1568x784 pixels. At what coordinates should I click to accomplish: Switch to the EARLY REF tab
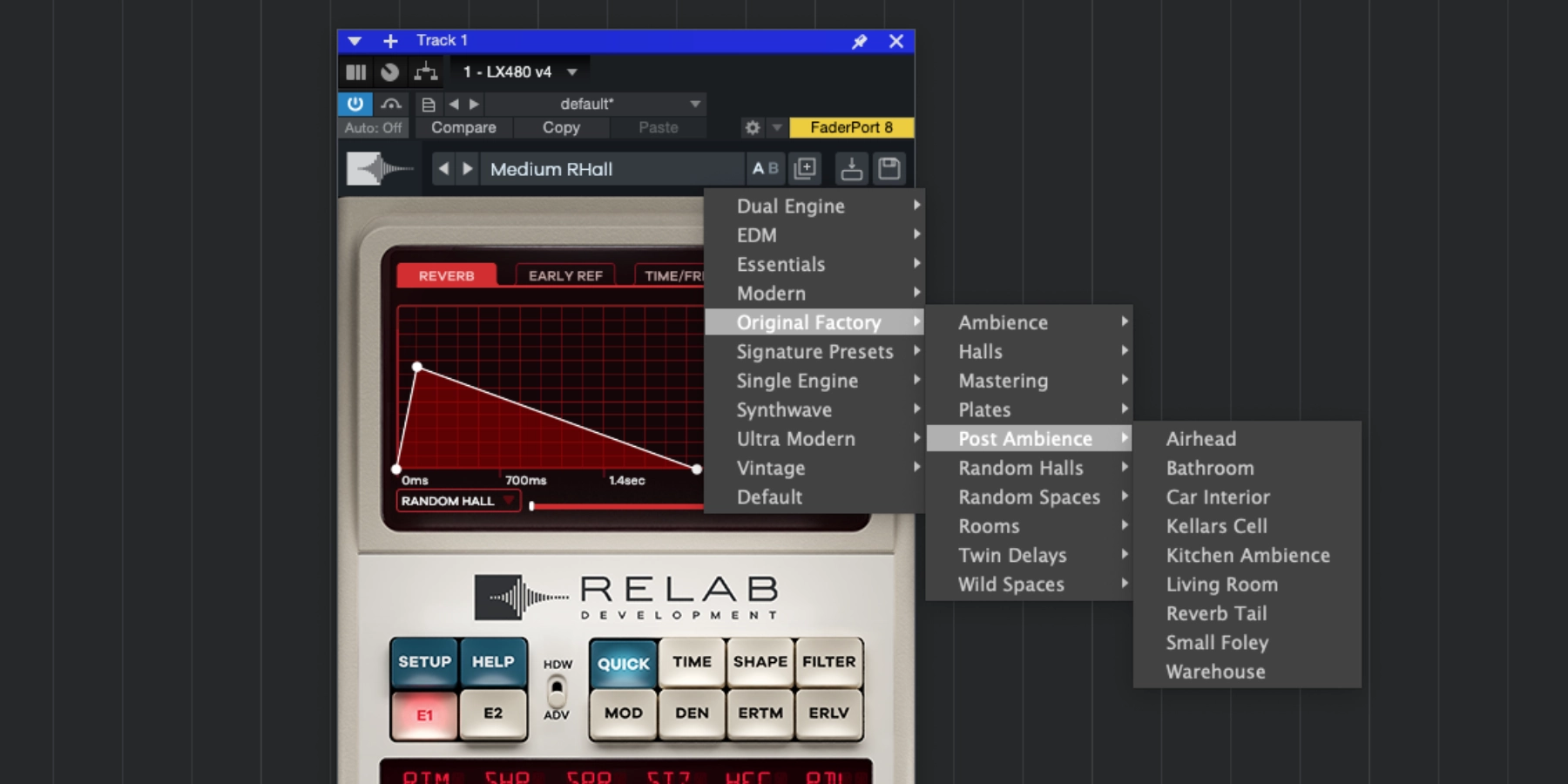[564, 275]
